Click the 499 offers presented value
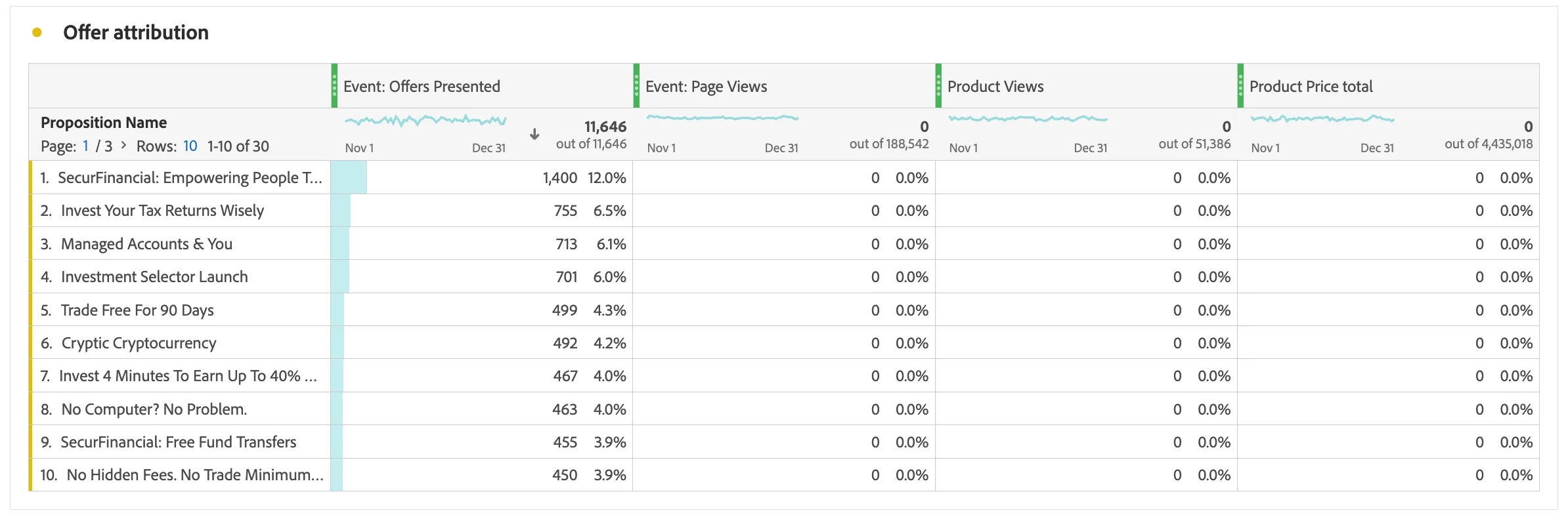 point(565,310)
